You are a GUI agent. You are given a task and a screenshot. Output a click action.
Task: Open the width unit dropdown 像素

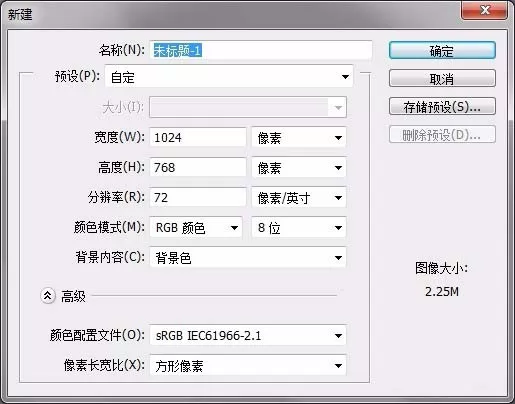click(x=299, y=137)
